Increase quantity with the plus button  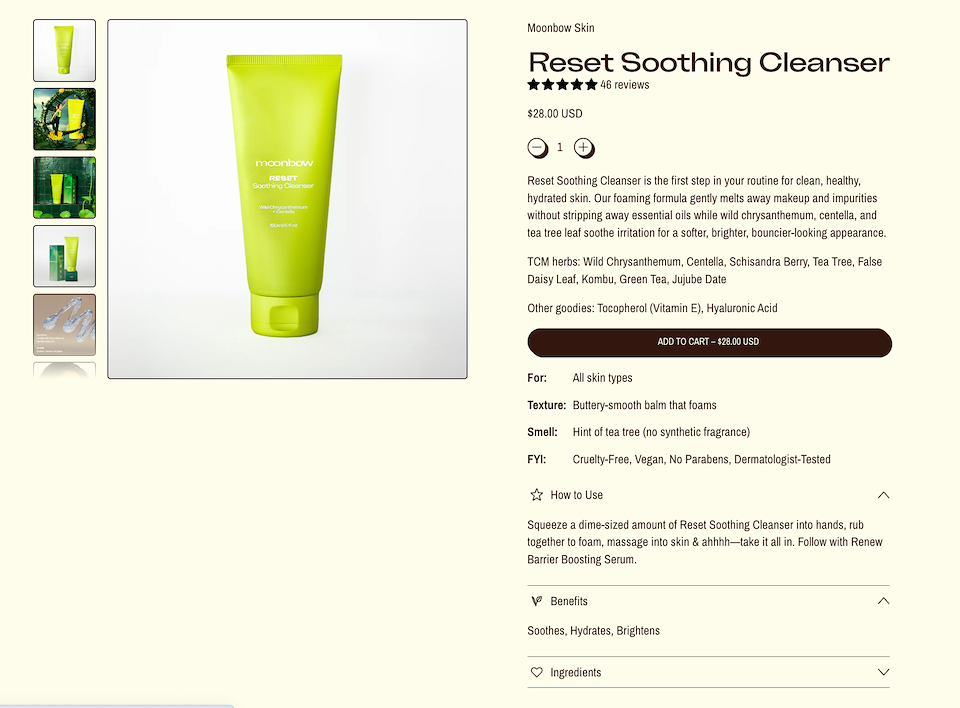pyautogui.click(x=584, y=148)
